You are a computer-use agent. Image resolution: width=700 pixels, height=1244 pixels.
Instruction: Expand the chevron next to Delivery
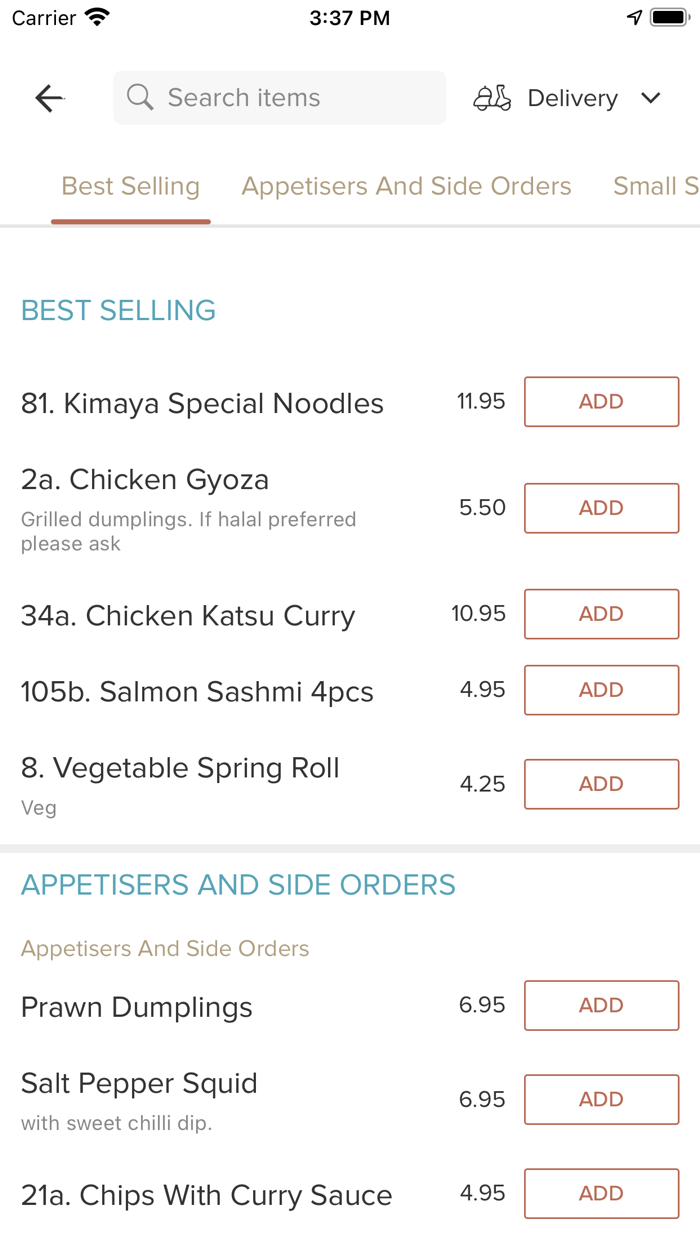coord(650,98)
